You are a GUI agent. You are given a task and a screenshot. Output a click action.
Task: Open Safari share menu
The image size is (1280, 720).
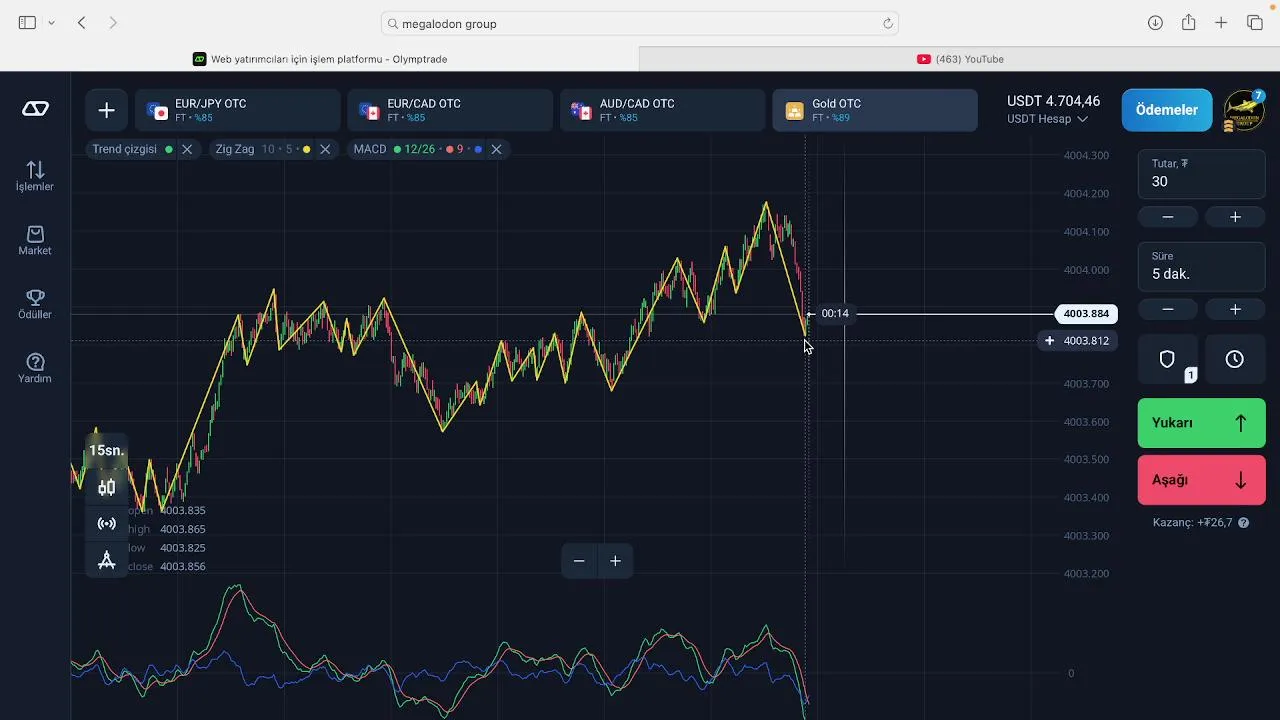(x=1188, y=23)
